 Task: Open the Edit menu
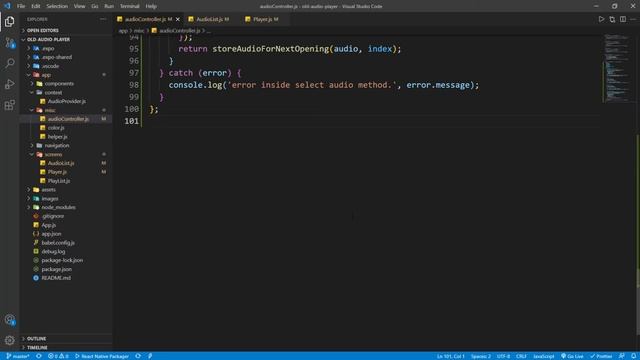[36, 6]
